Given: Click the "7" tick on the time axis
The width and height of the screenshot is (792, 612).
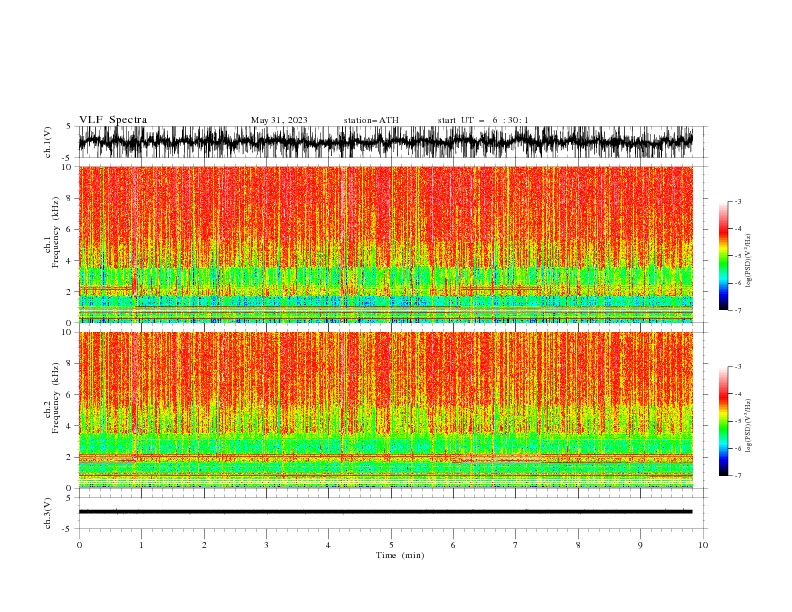Looking at the screenshot, I should tap(516, 545).
